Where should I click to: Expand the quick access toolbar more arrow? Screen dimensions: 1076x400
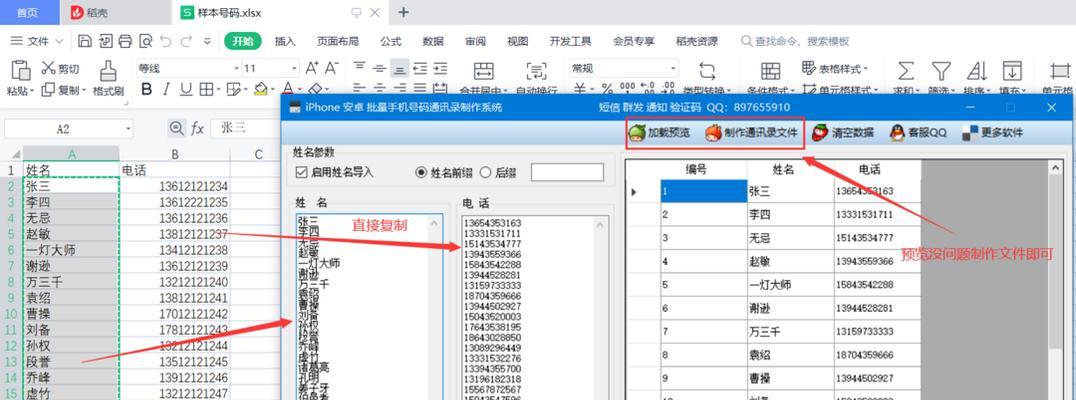click(207, 41)
